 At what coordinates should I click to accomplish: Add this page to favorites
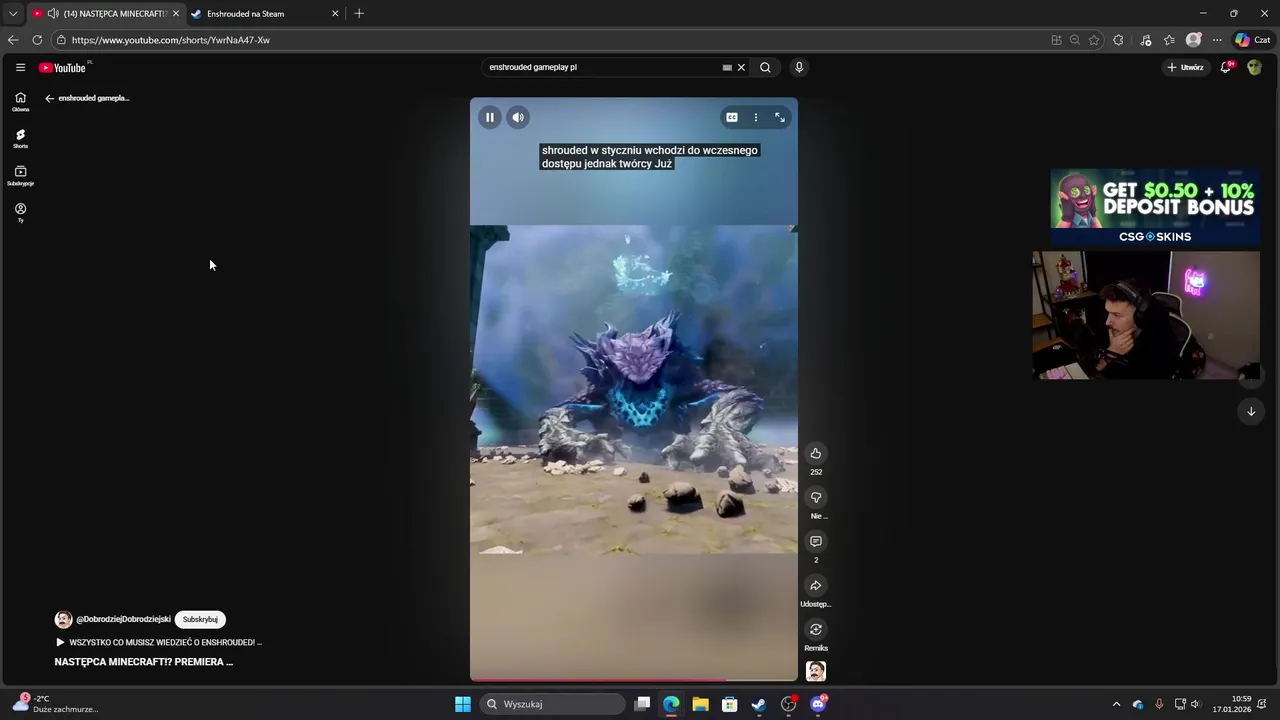pos(1094,40)
